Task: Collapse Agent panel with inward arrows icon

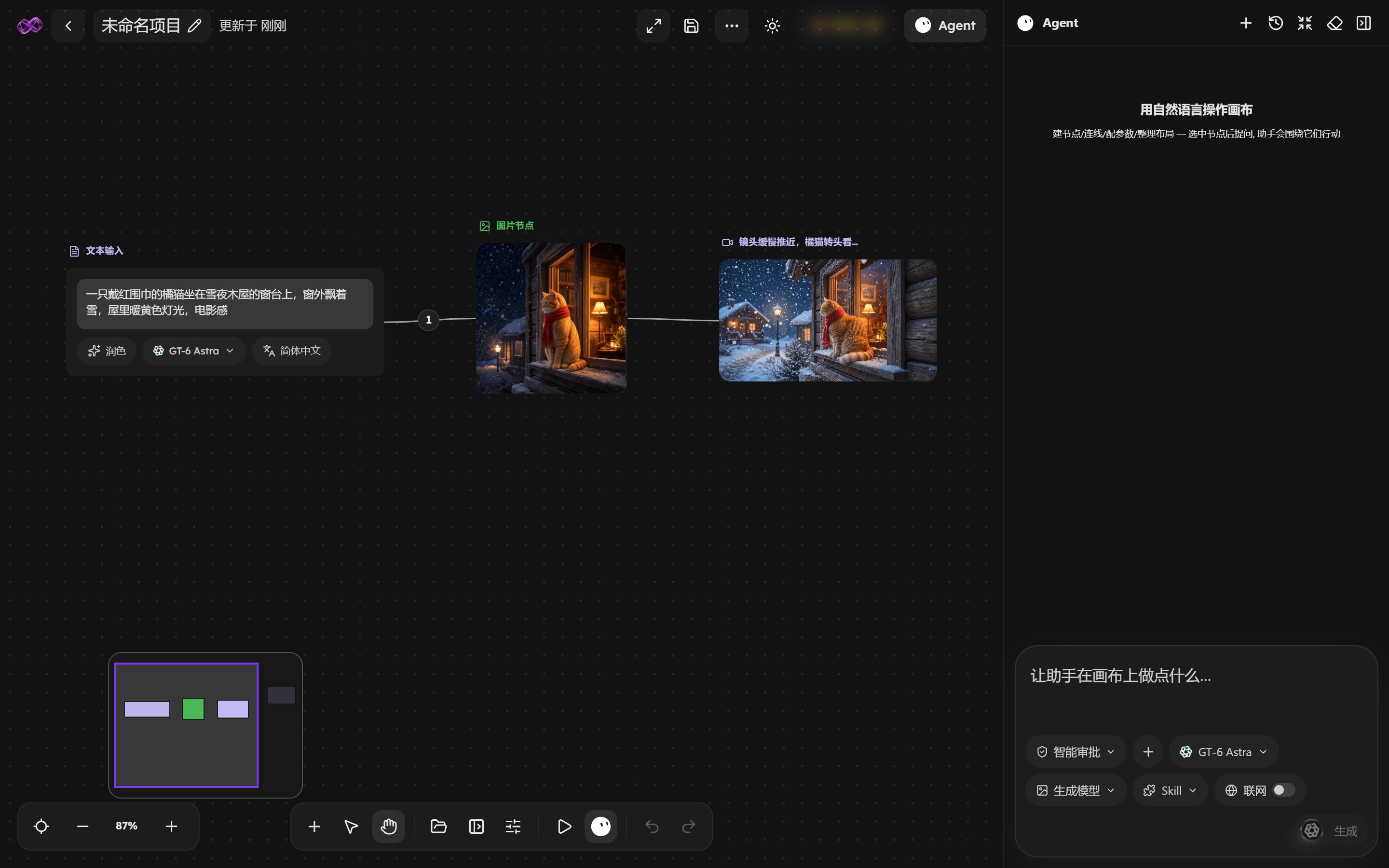Action: tap(1305, 23)
